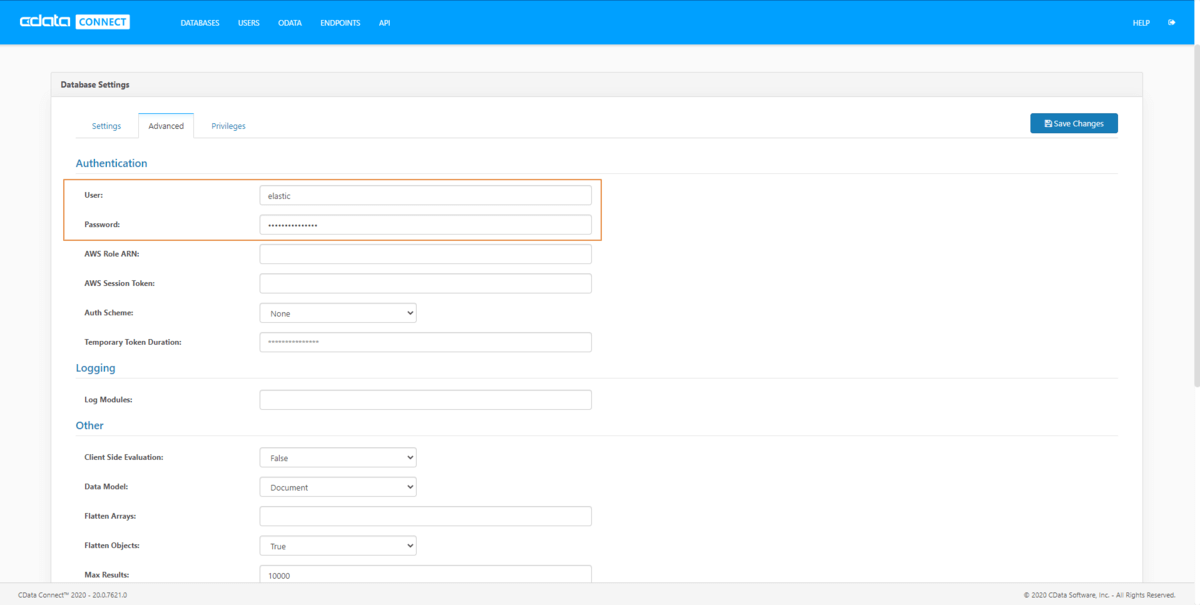Switch to the Settings tab
Image resolution: width=1200 pixels, height=605 pixels.
(106, 126)
